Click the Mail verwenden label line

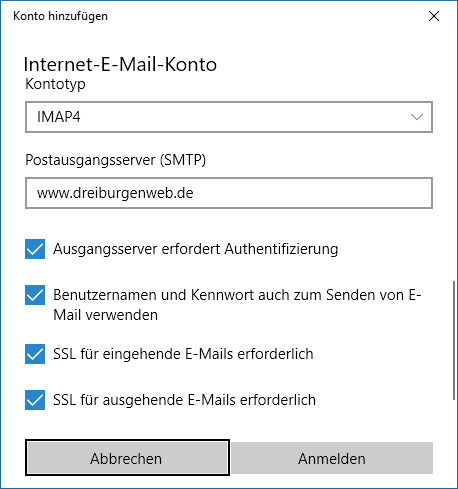point(105,315)
